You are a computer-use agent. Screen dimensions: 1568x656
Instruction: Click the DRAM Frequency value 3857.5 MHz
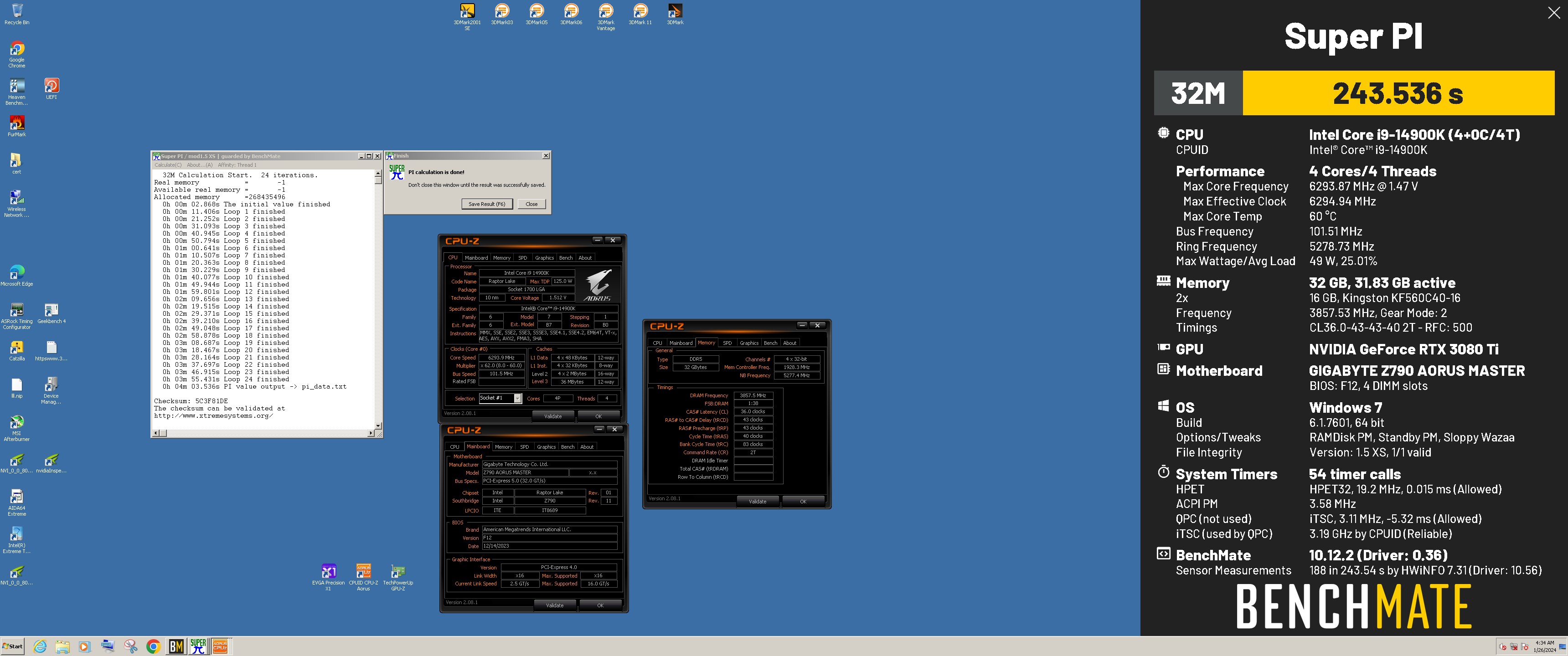pyautogui.click(x=753, y=395)
